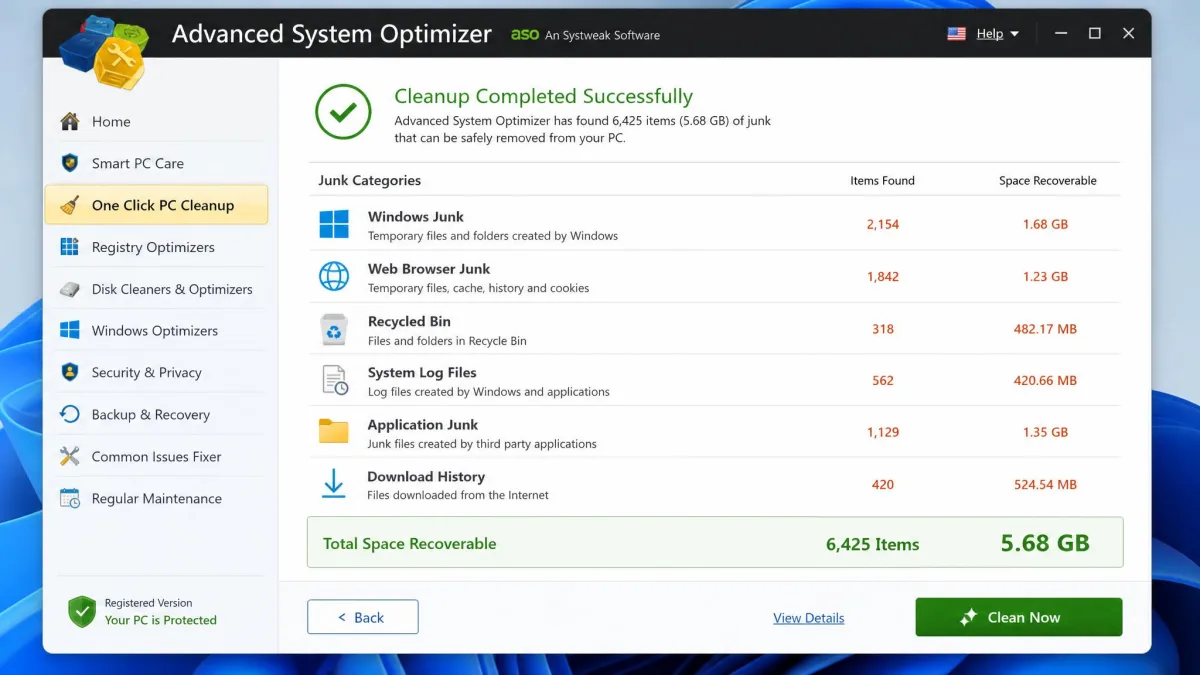
Task: Click the 482.17 MB space value
Action: [1045, 329]
